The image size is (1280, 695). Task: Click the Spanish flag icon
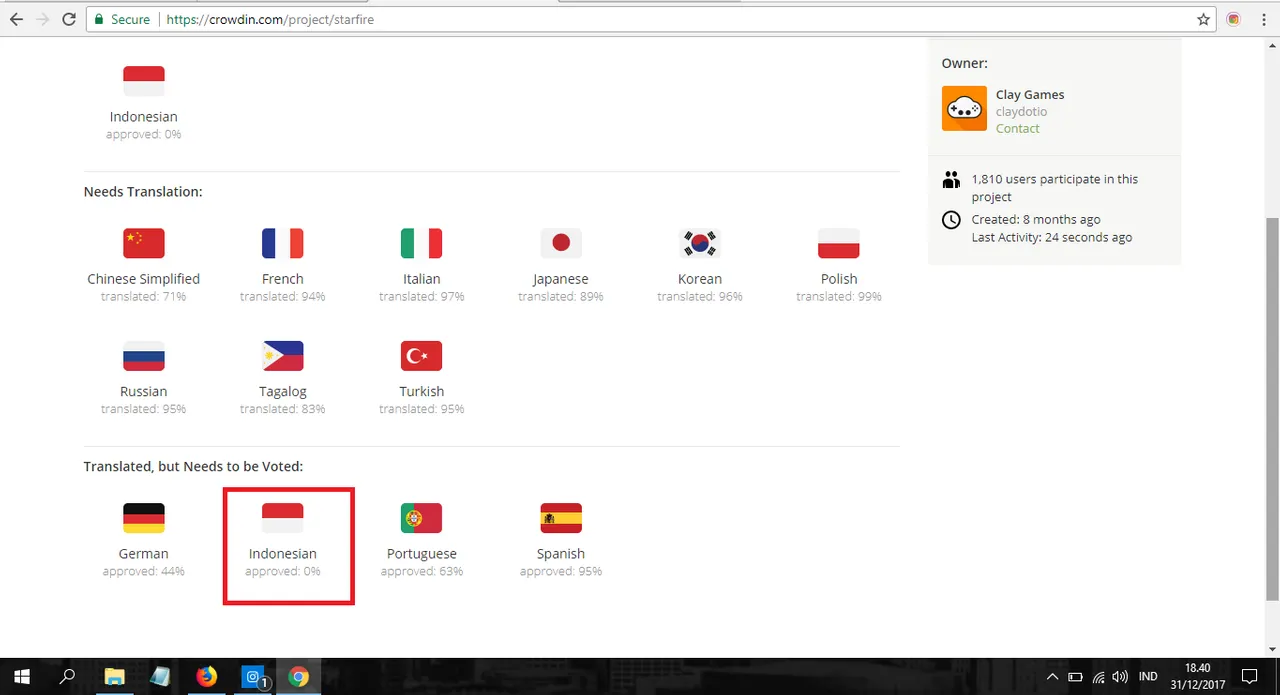point(561,518)
